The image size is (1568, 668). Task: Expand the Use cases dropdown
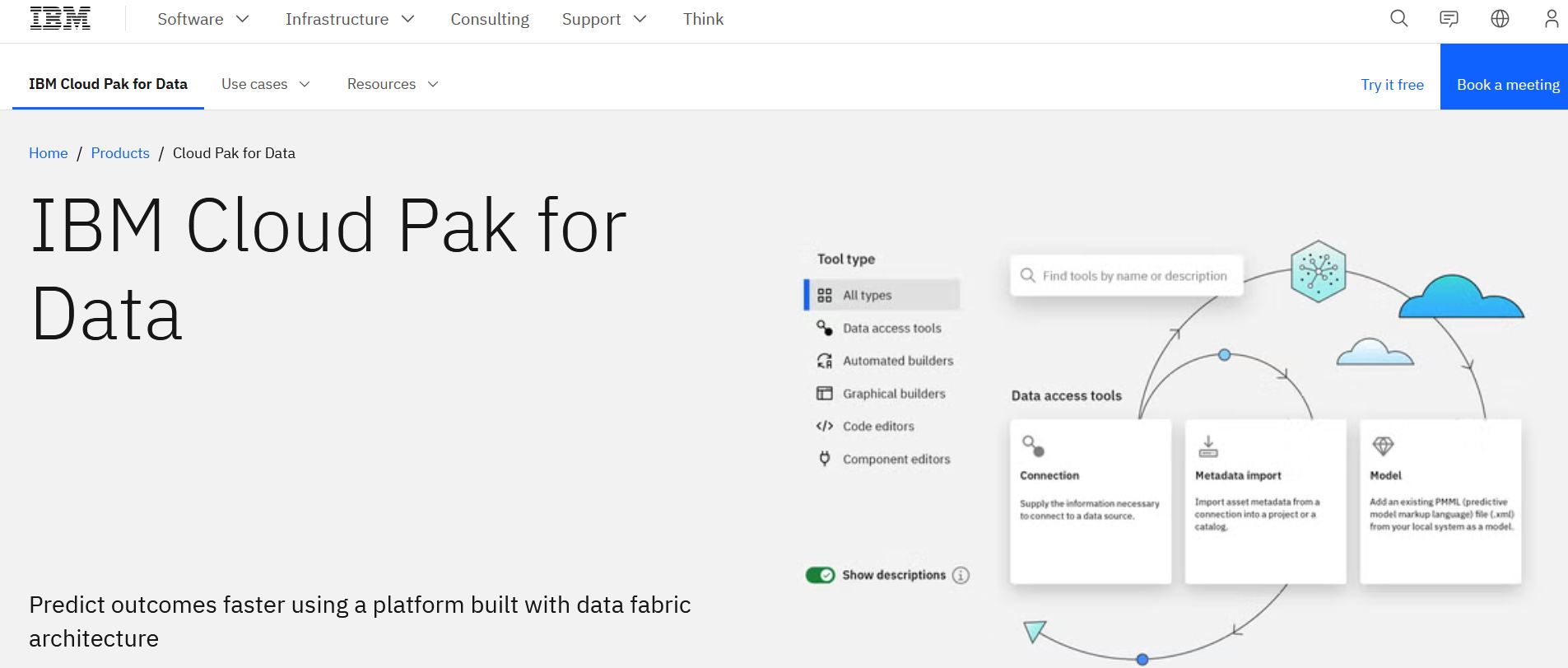tap(265, 84)
